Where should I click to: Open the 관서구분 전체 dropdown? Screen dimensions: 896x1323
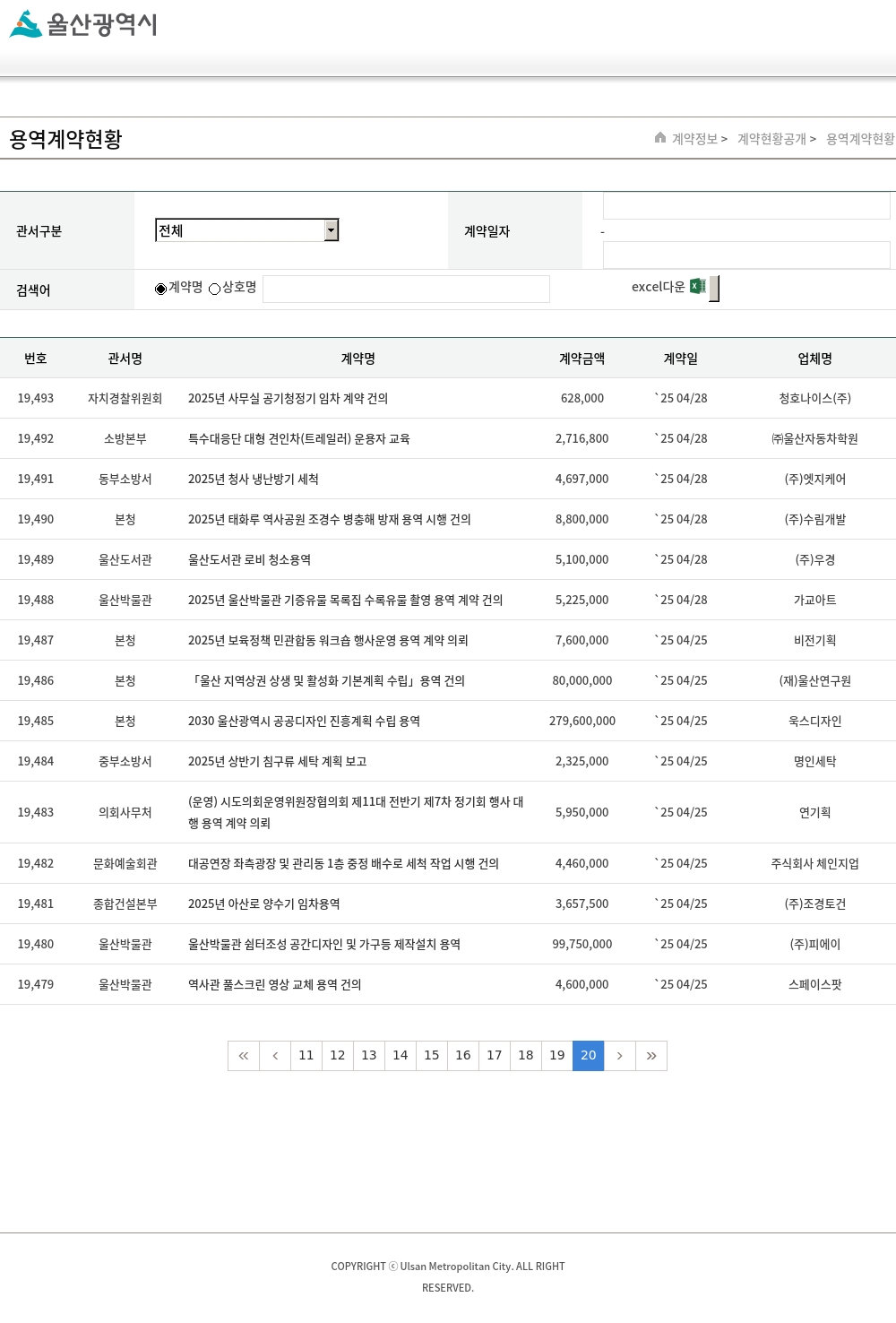(x=246, y=230)
